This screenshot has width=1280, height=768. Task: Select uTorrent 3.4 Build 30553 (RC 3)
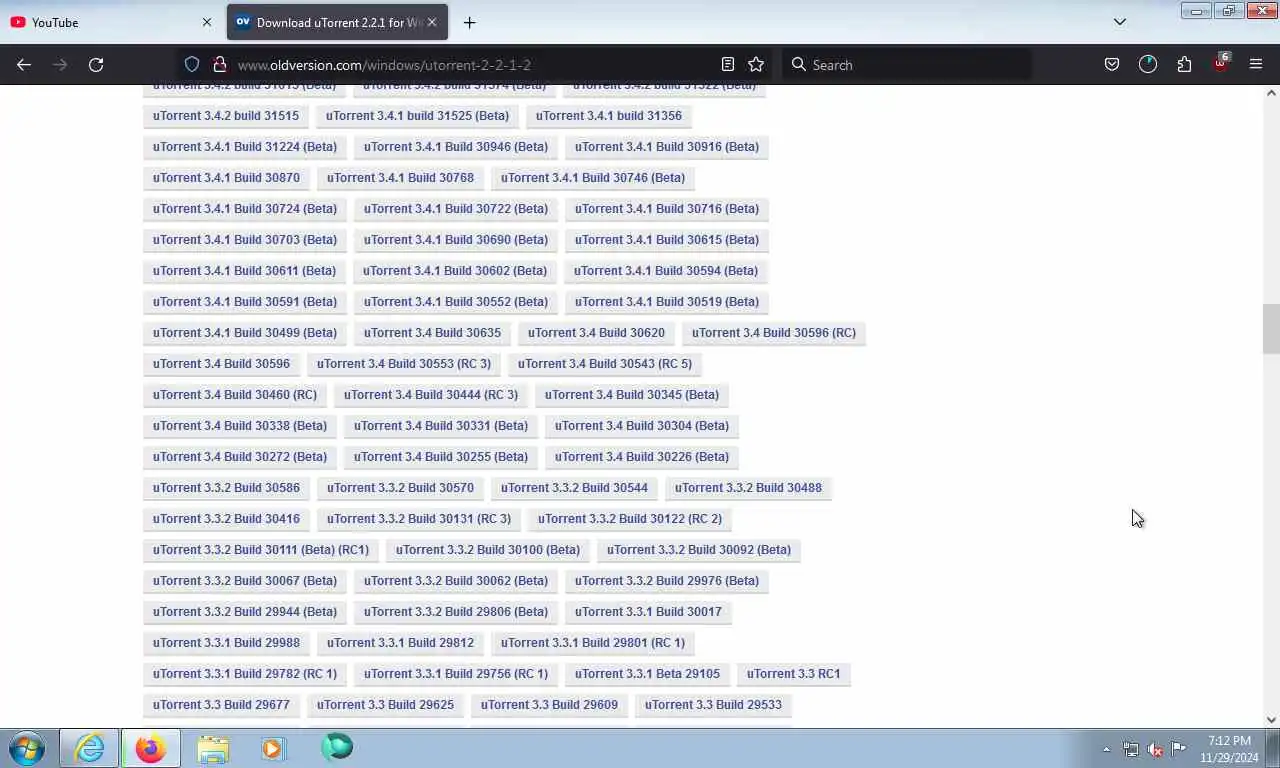click(404, 364)
